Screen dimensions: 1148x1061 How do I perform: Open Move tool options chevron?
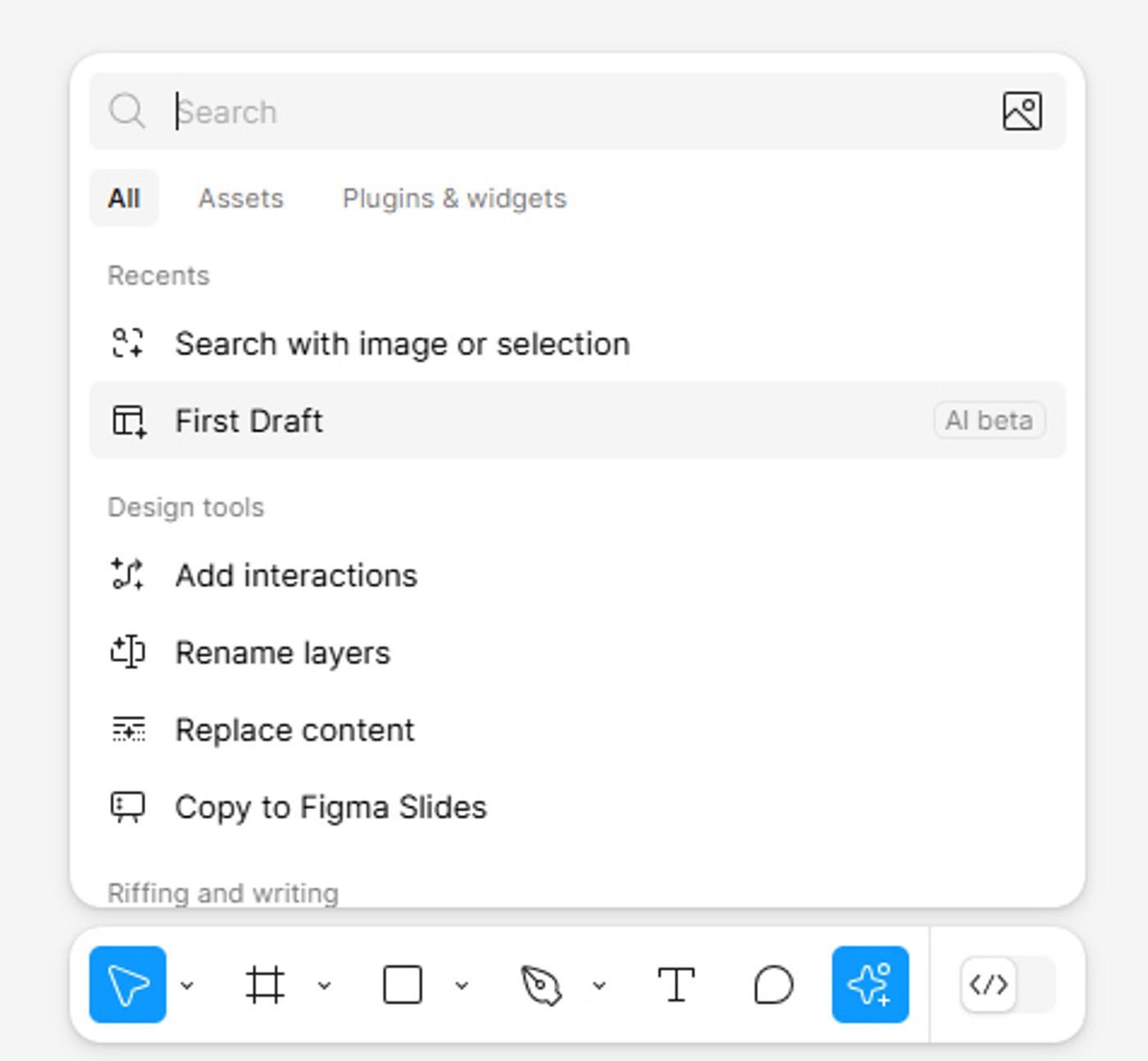(x=188, y=985)
